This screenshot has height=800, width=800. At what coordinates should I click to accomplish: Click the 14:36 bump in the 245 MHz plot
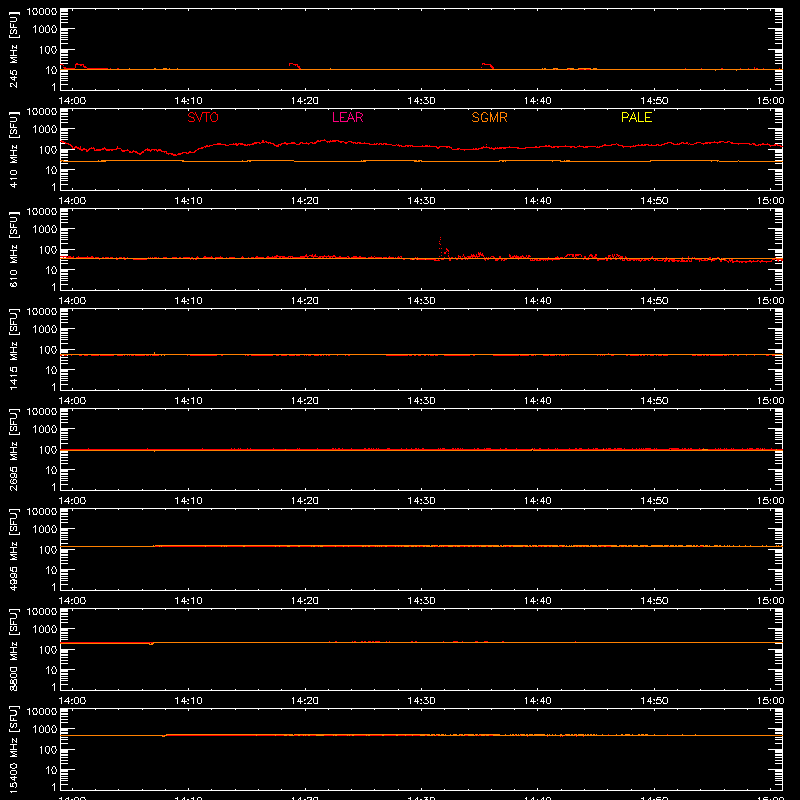[487, 66]
